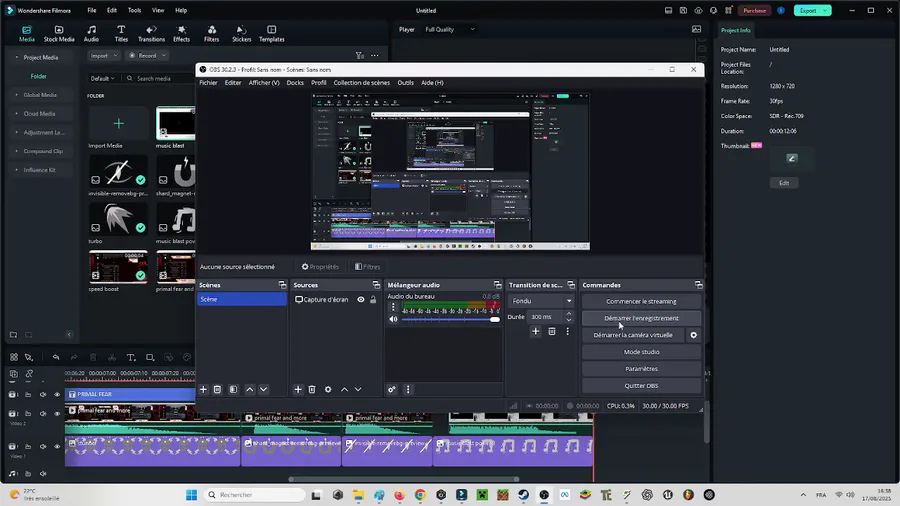Move scene down in OBS Scènes panel

(x=263, y=390)
